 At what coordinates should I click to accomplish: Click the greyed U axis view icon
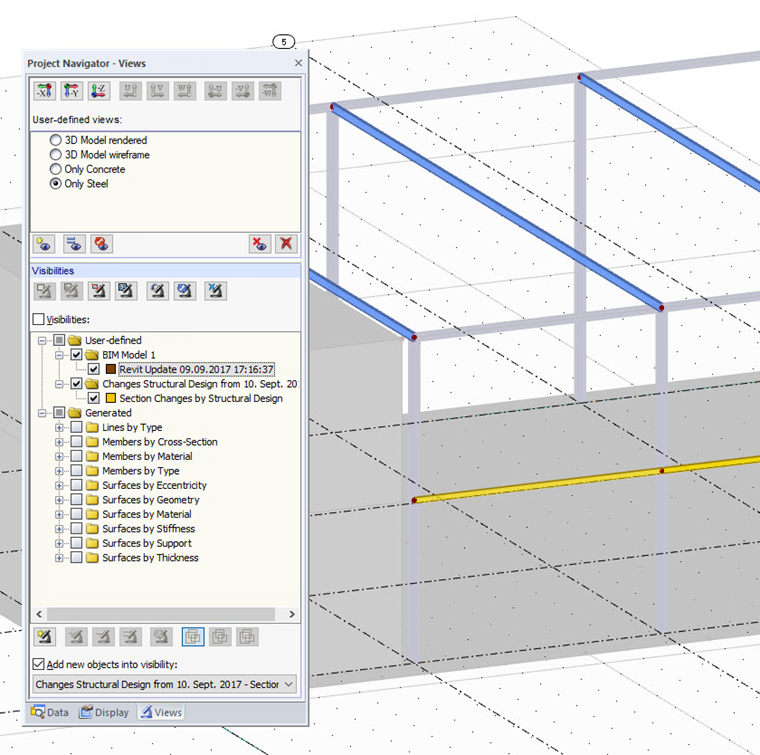(130, 91)
